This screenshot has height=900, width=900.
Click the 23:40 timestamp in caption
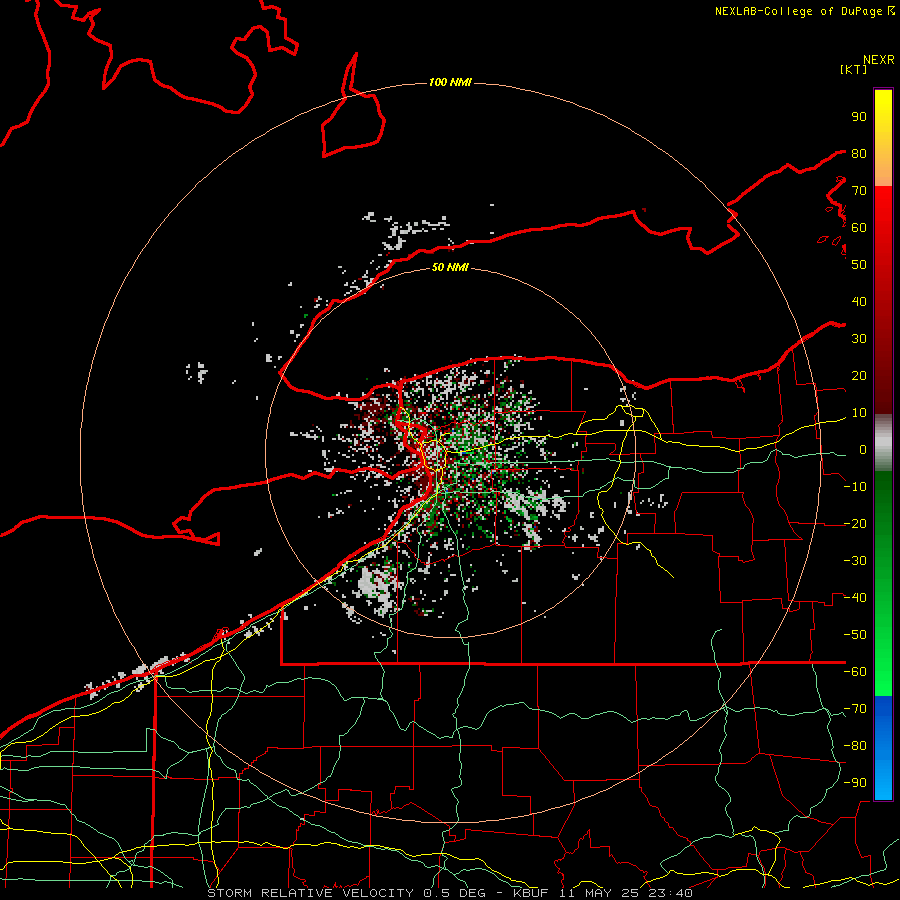[672, 893]
